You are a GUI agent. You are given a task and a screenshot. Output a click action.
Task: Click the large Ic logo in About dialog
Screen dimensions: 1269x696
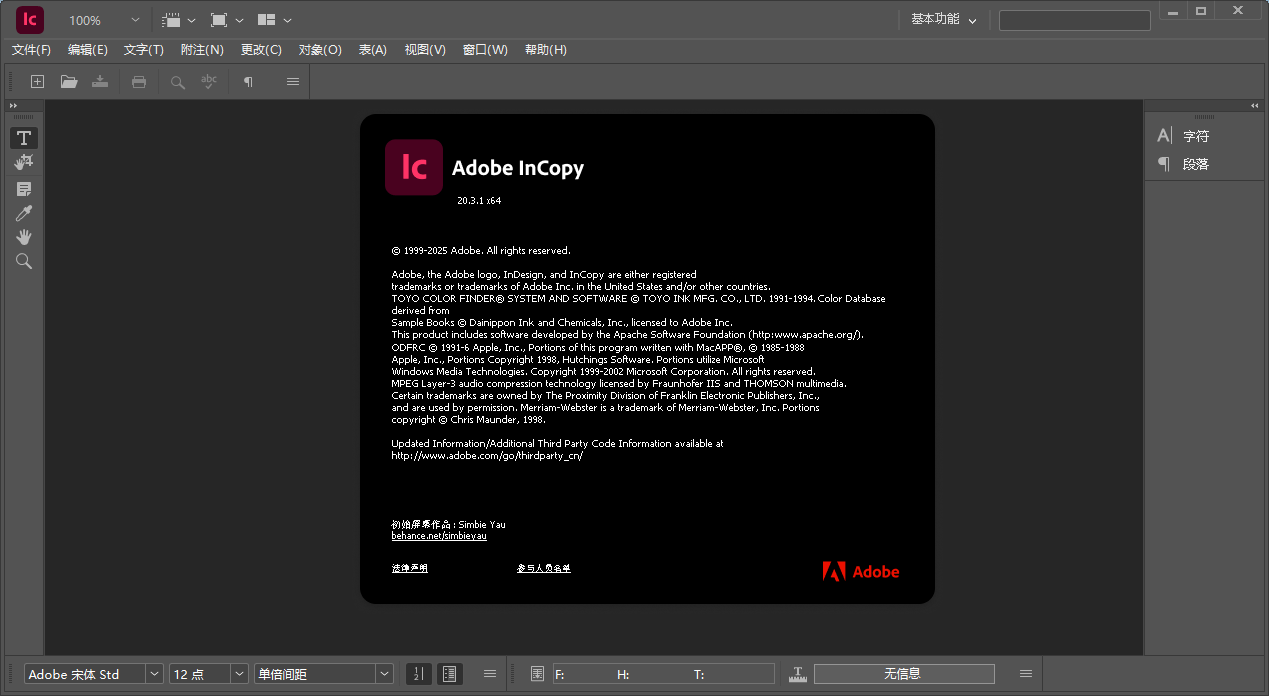[x=414, y=167]
